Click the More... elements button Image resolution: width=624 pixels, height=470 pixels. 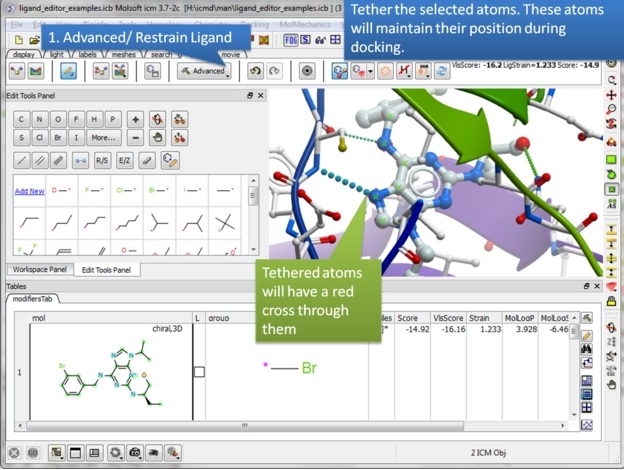[103, 138]
